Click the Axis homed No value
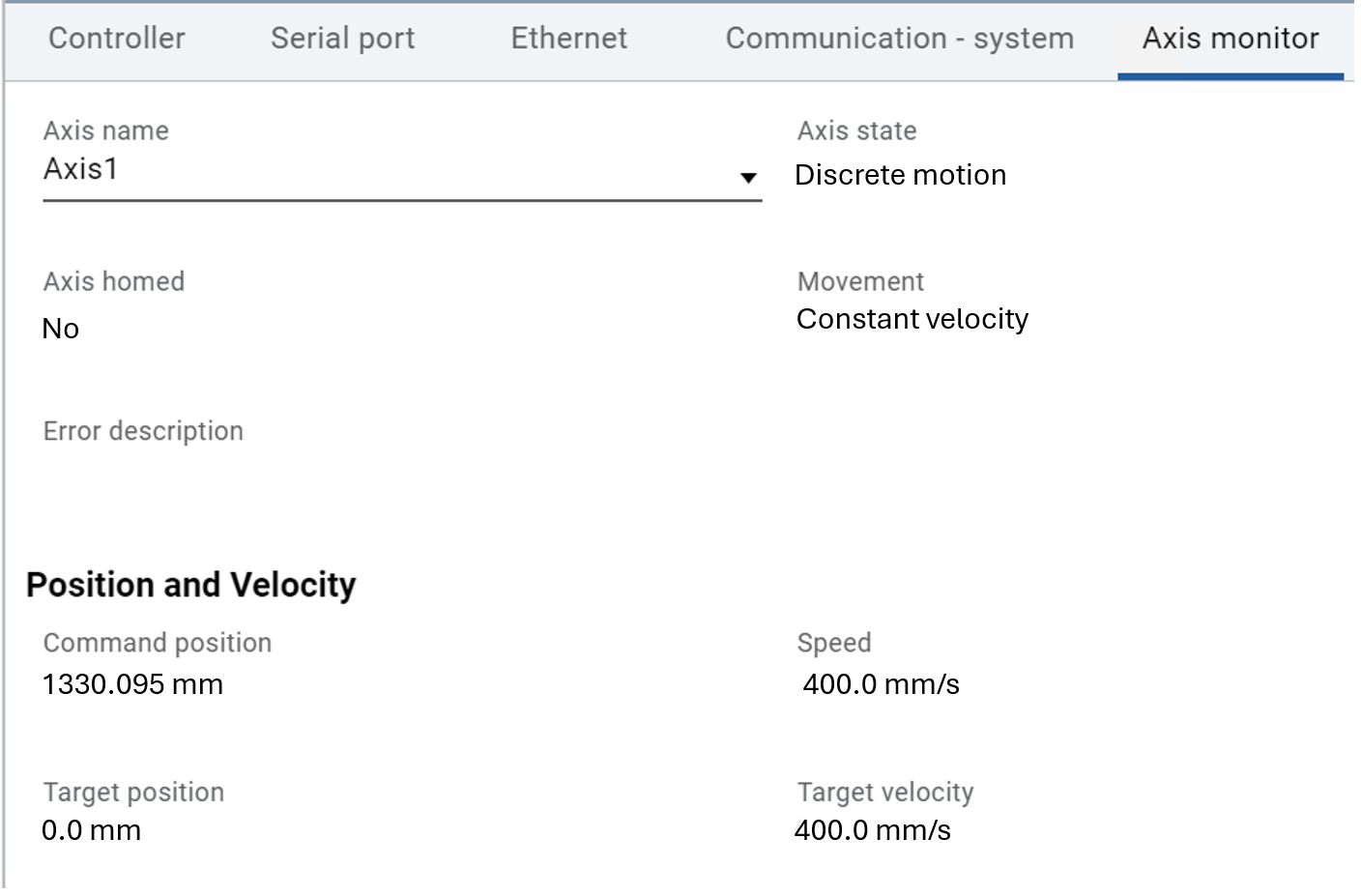 click(61, 329)
